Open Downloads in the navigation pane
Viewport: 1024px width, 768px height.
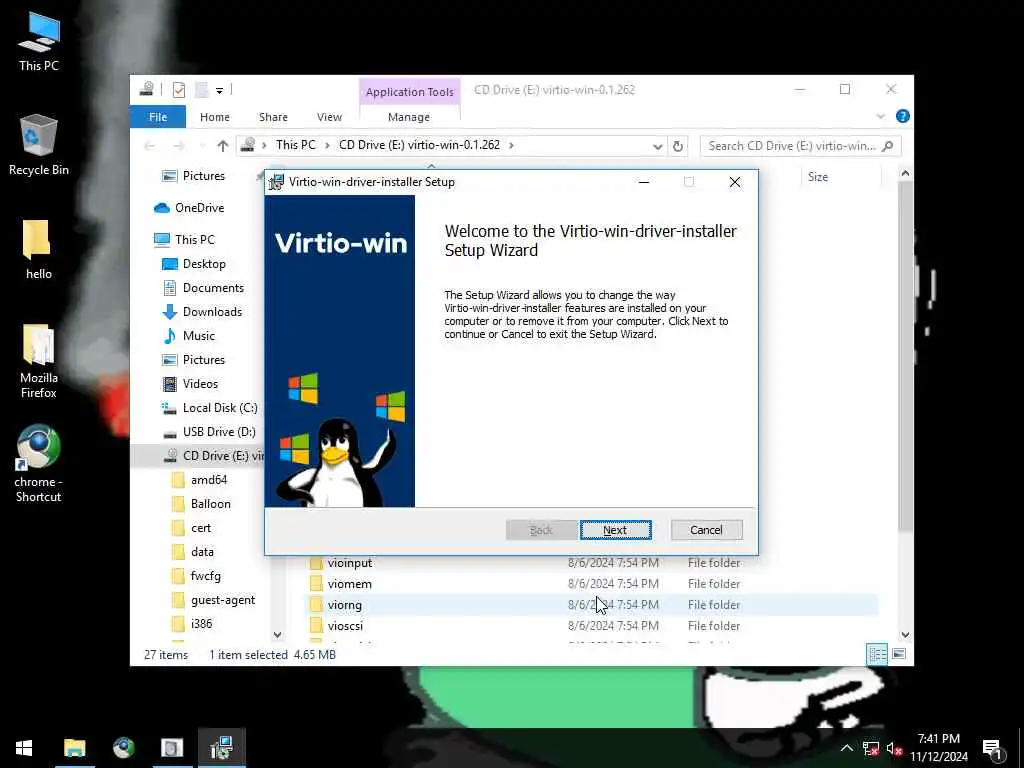point(212,312)
